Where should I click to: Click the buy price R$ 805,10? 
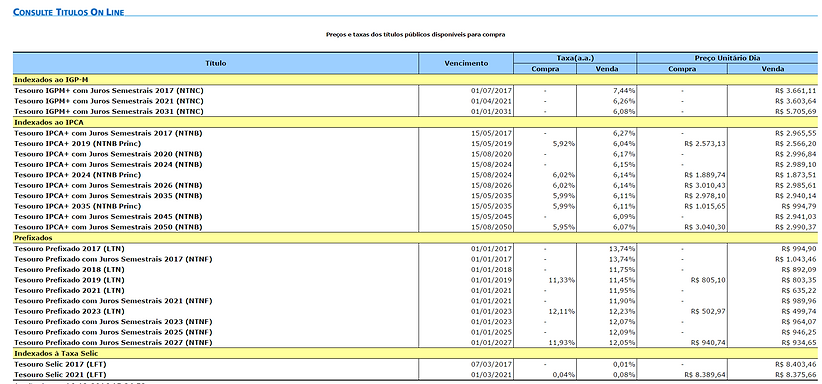click(708, 280)
